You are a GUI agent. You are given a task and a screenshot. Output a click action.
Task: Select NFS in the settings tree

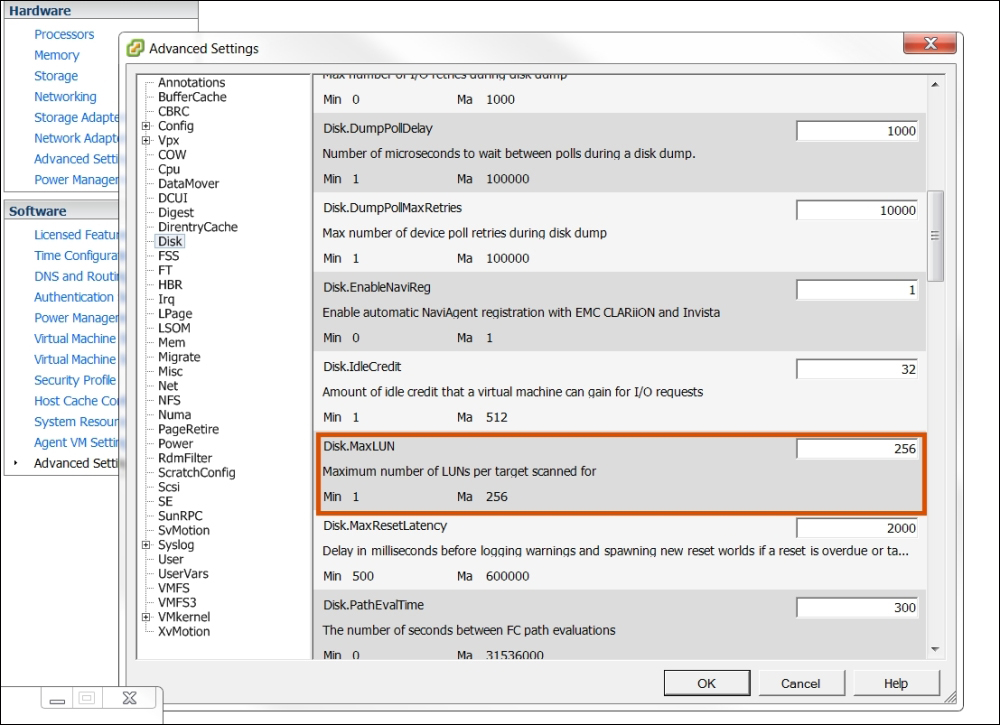point(169,400)
